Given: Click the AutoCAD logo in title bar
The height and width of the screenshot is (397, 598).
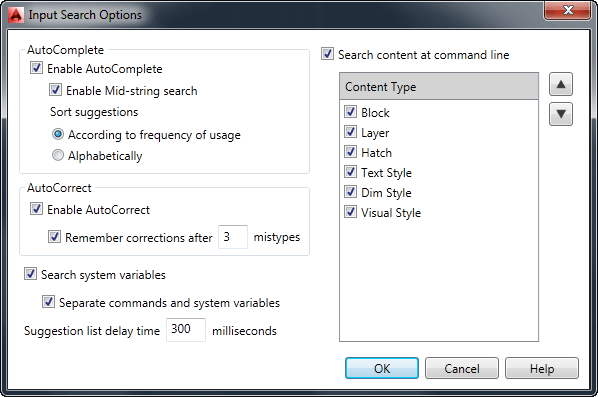Looking at the screenshot, I should click(16, 15).
